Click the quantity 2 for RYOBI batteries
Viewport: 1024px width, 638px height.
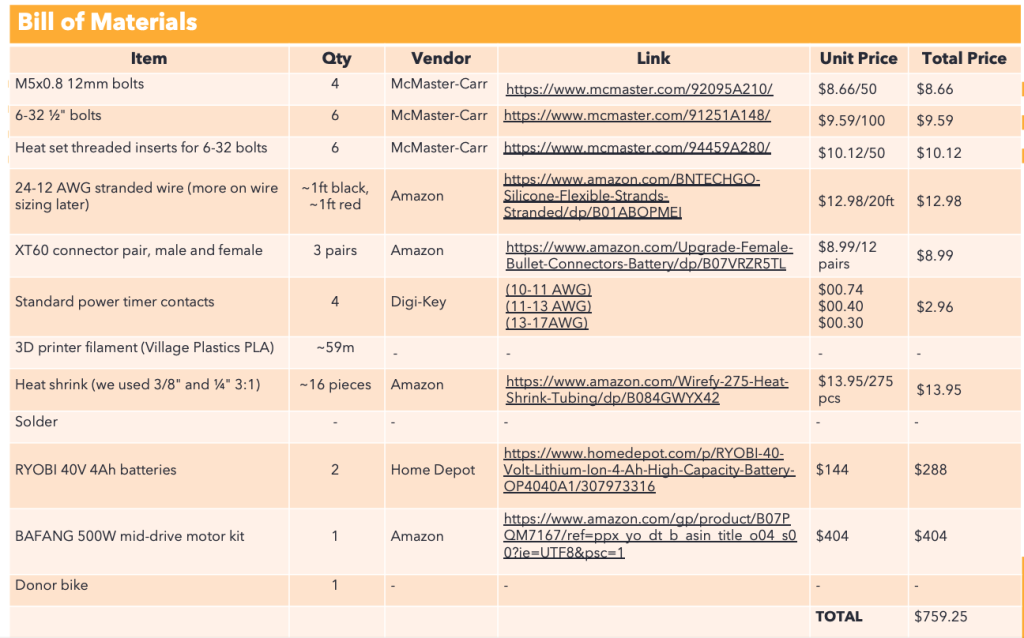tap(335, 470)
